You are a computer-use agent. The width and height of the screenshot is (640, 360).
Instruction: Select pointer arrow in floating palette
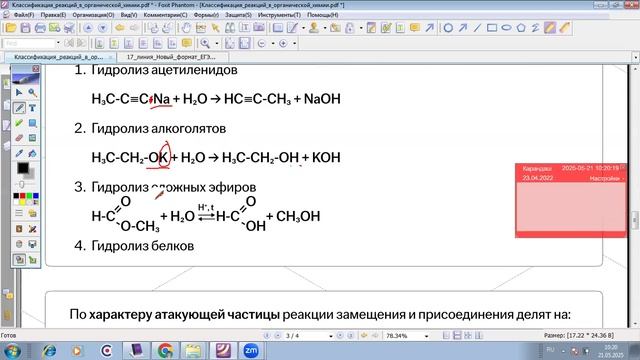tap(19, 93)
